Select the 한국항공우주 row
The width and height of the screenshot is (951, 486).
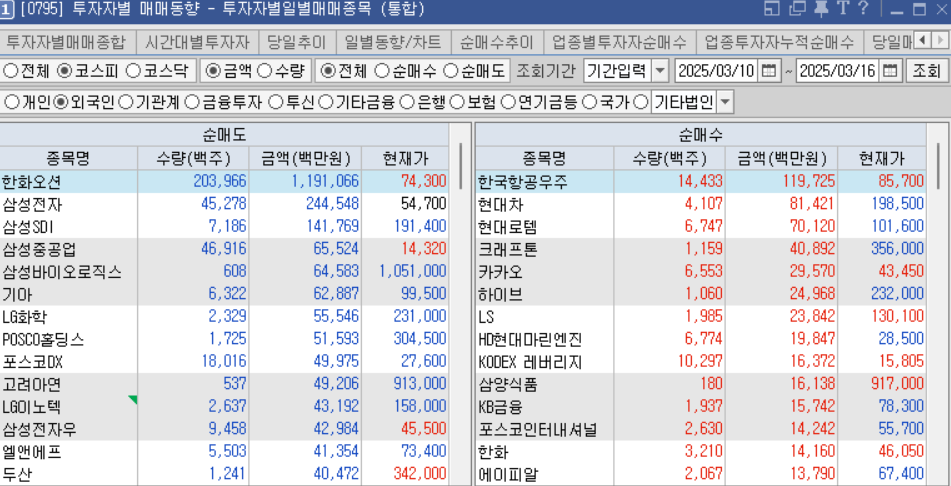[x=701, y=181]
